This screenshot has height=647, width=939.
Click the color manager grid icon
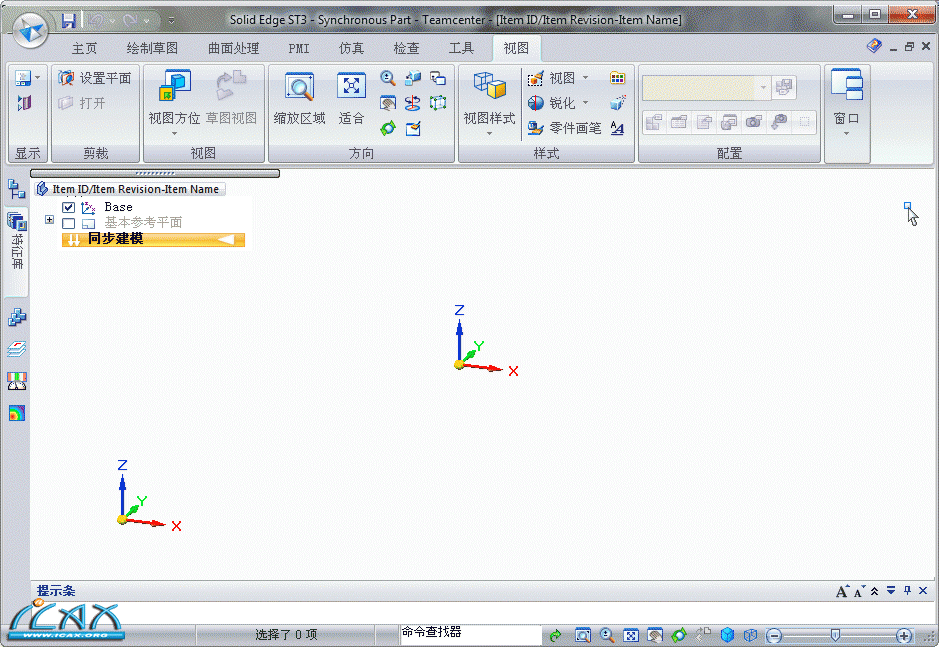coord(617,78)
